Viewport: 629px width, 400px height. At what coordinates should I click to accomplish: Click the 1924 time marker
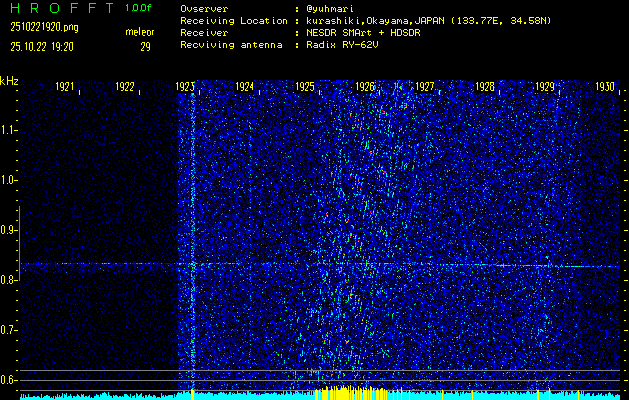(245, 87)
